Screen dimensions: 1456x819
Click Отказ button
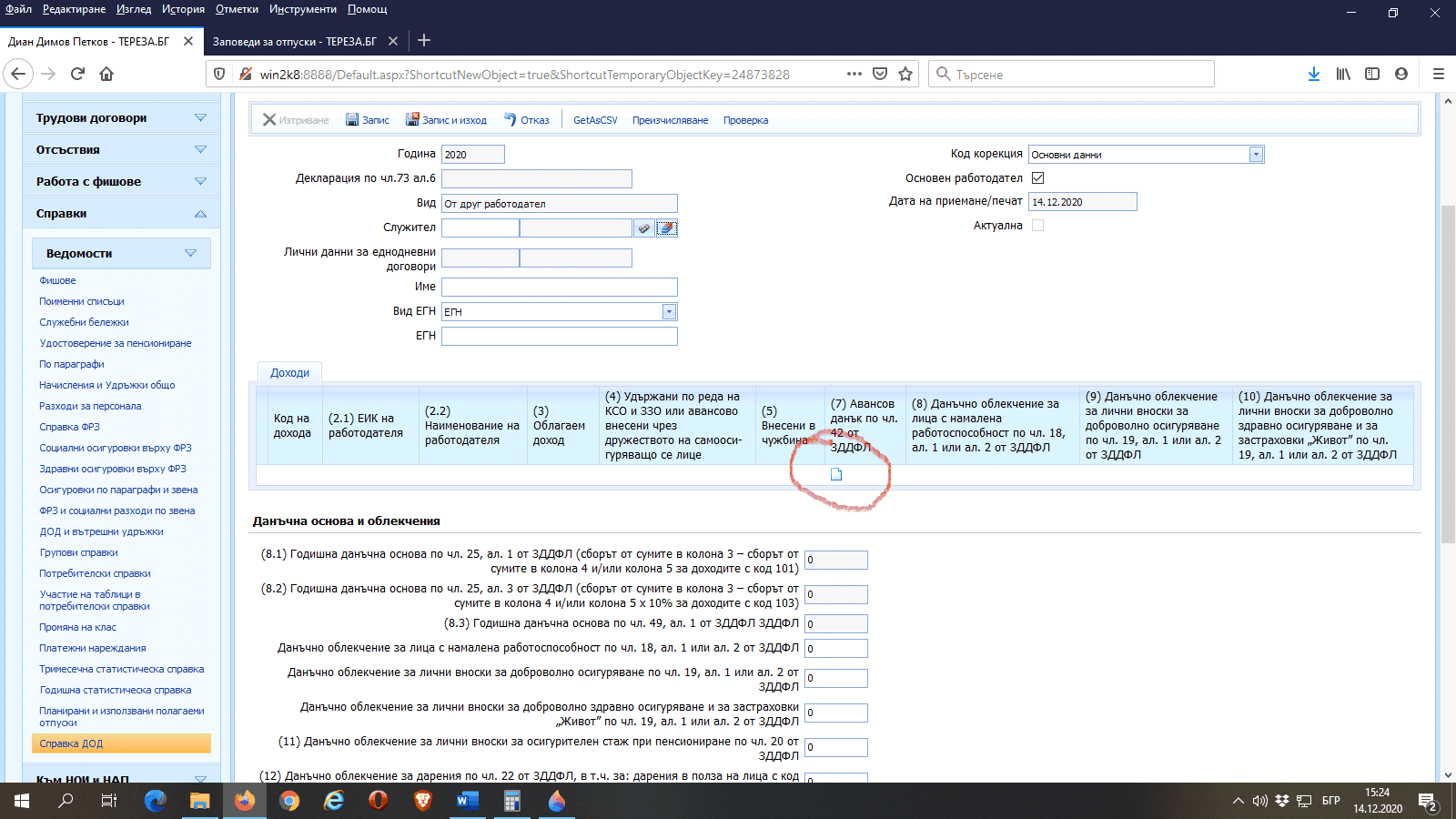pos(527,120)
